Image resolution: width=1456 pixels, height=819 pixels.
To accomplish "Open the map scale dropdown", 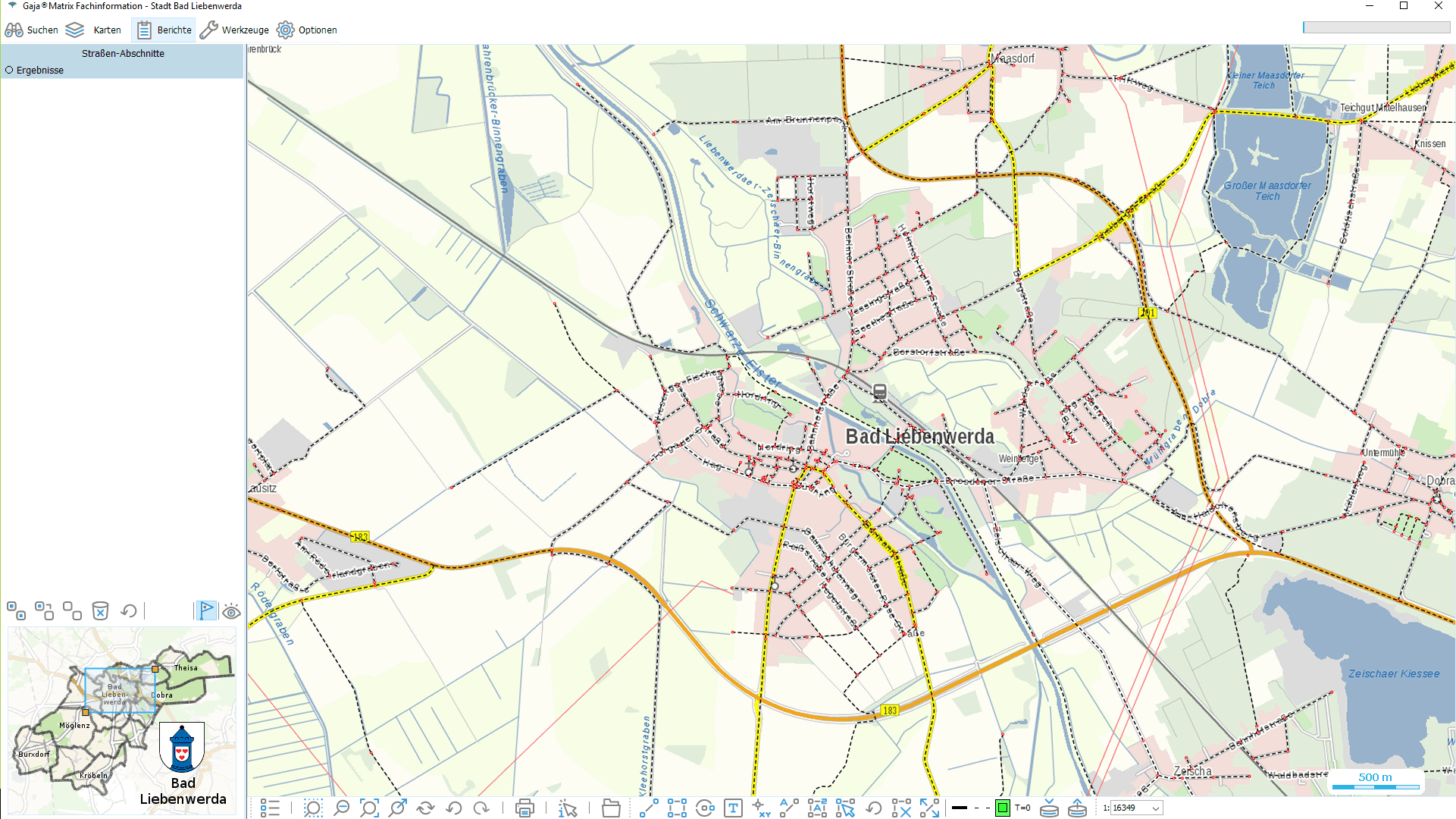I will click(1155, 808).
